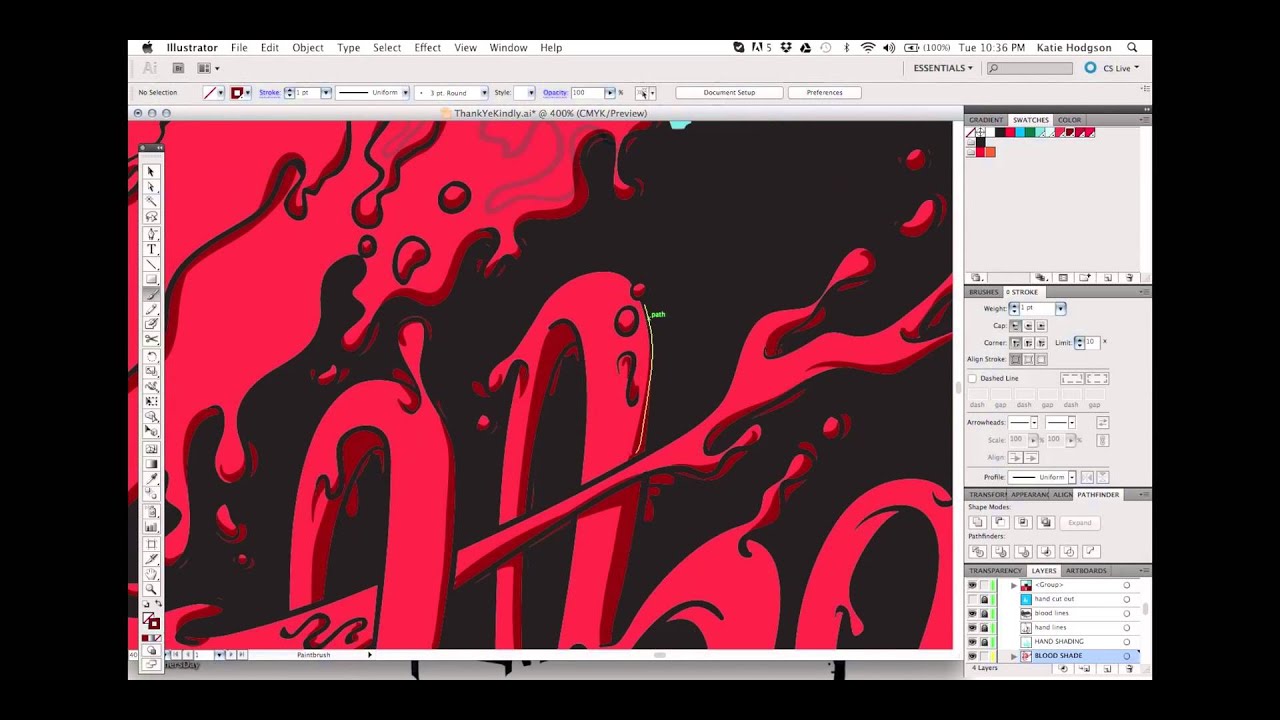Screen dimensions: 1280x720
Task: Hide the blood lines layer
Action: [x=972, y=613]
